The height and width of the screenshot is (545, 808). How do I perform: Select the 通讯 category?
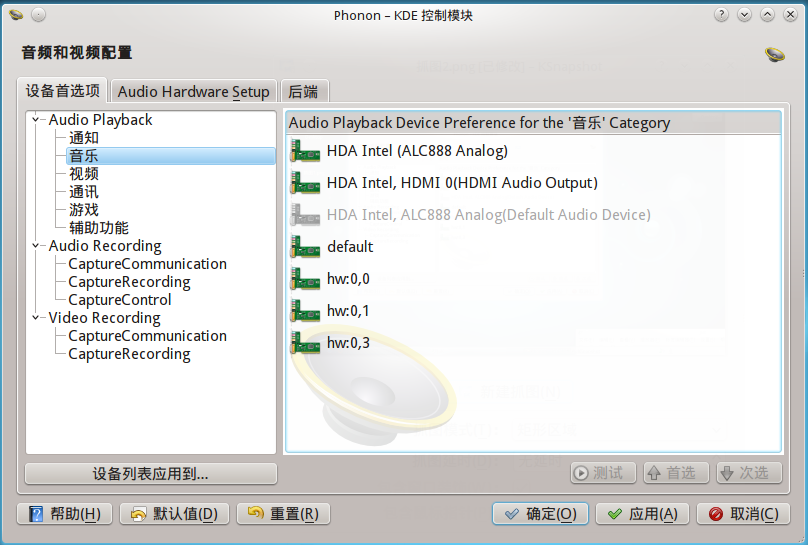[84, 192]
